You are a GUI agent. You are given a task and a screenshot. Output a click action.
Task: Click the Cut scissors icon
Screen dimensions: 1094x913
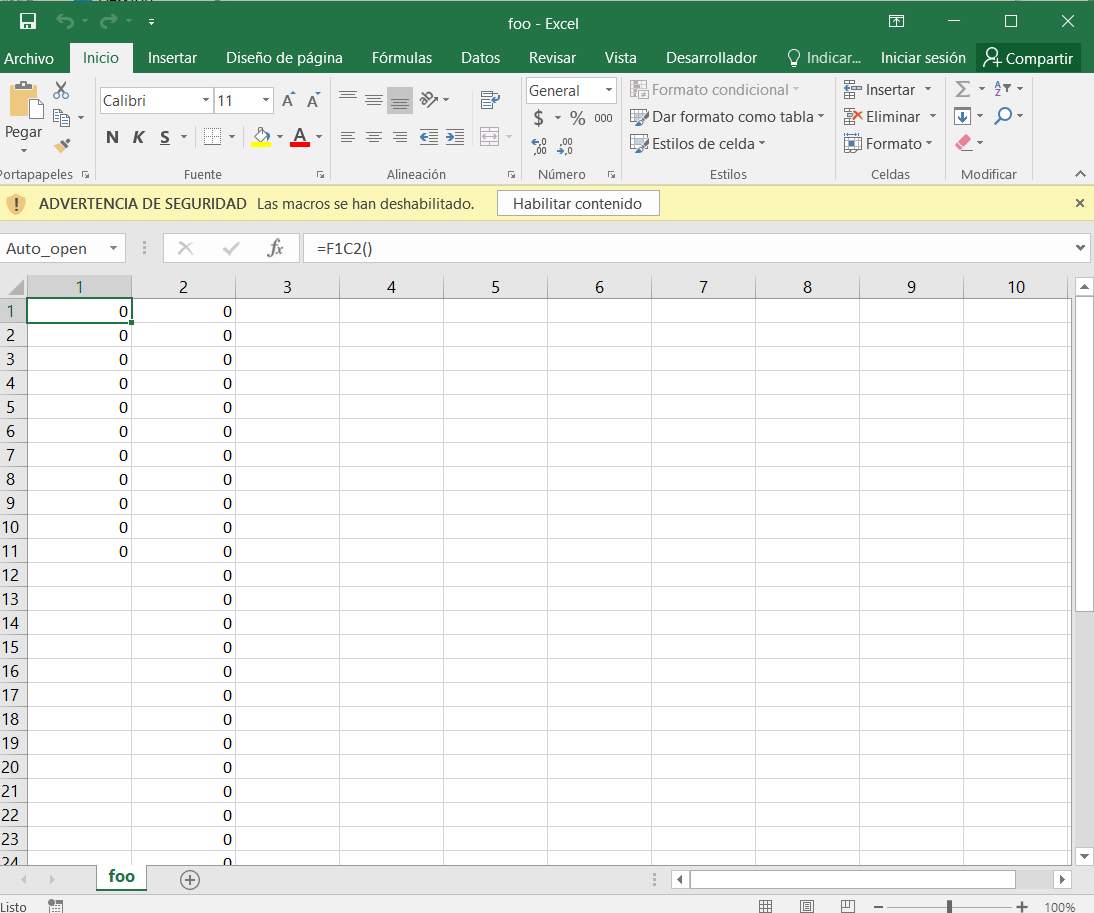click(x=61, y=91)
